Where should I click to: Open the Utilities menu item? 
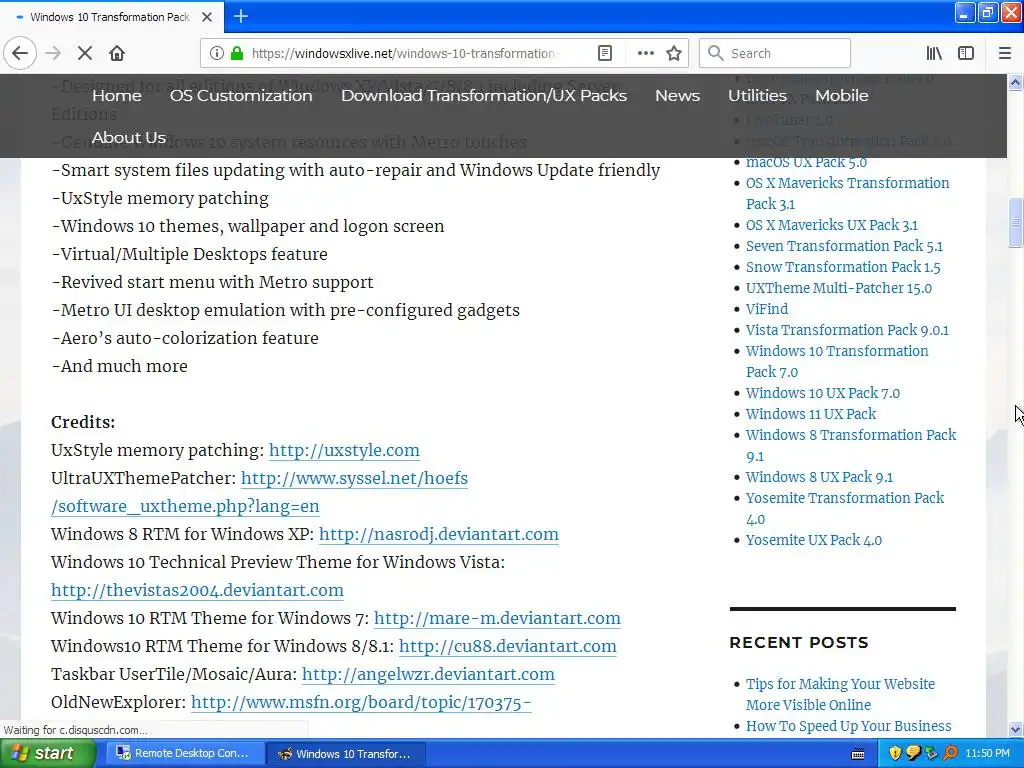pyautogui.click(x=757, y=95)
